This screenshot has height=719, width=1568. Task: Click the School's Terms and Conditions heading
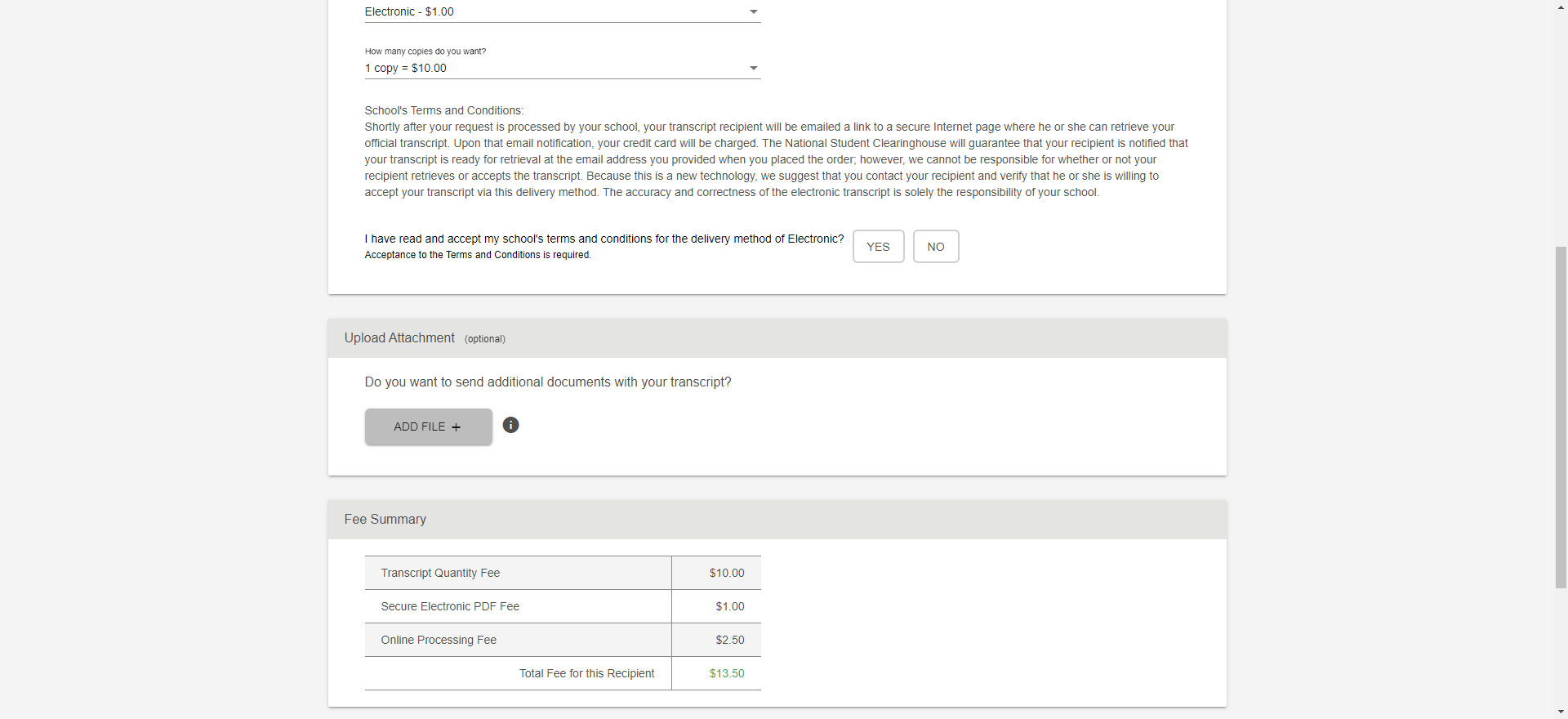click(x=443, y=111)
